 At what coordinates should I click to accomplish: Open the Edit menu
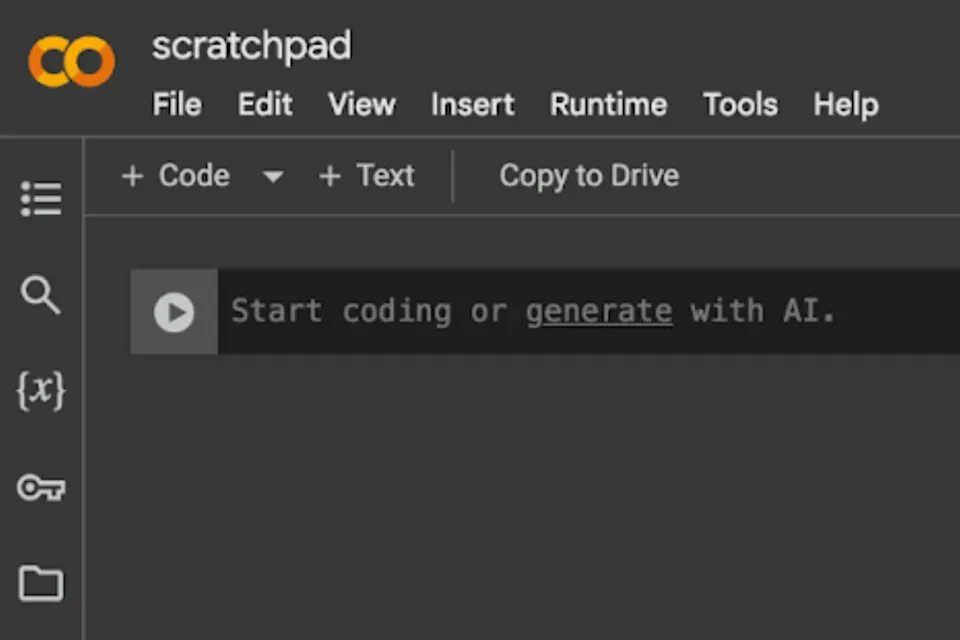[x=265, y=104]
